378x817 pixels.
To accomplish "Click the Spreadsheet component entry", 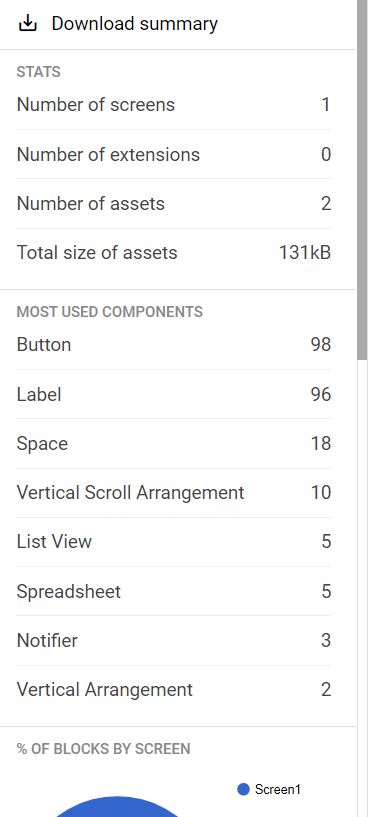I will pos(174,591).
